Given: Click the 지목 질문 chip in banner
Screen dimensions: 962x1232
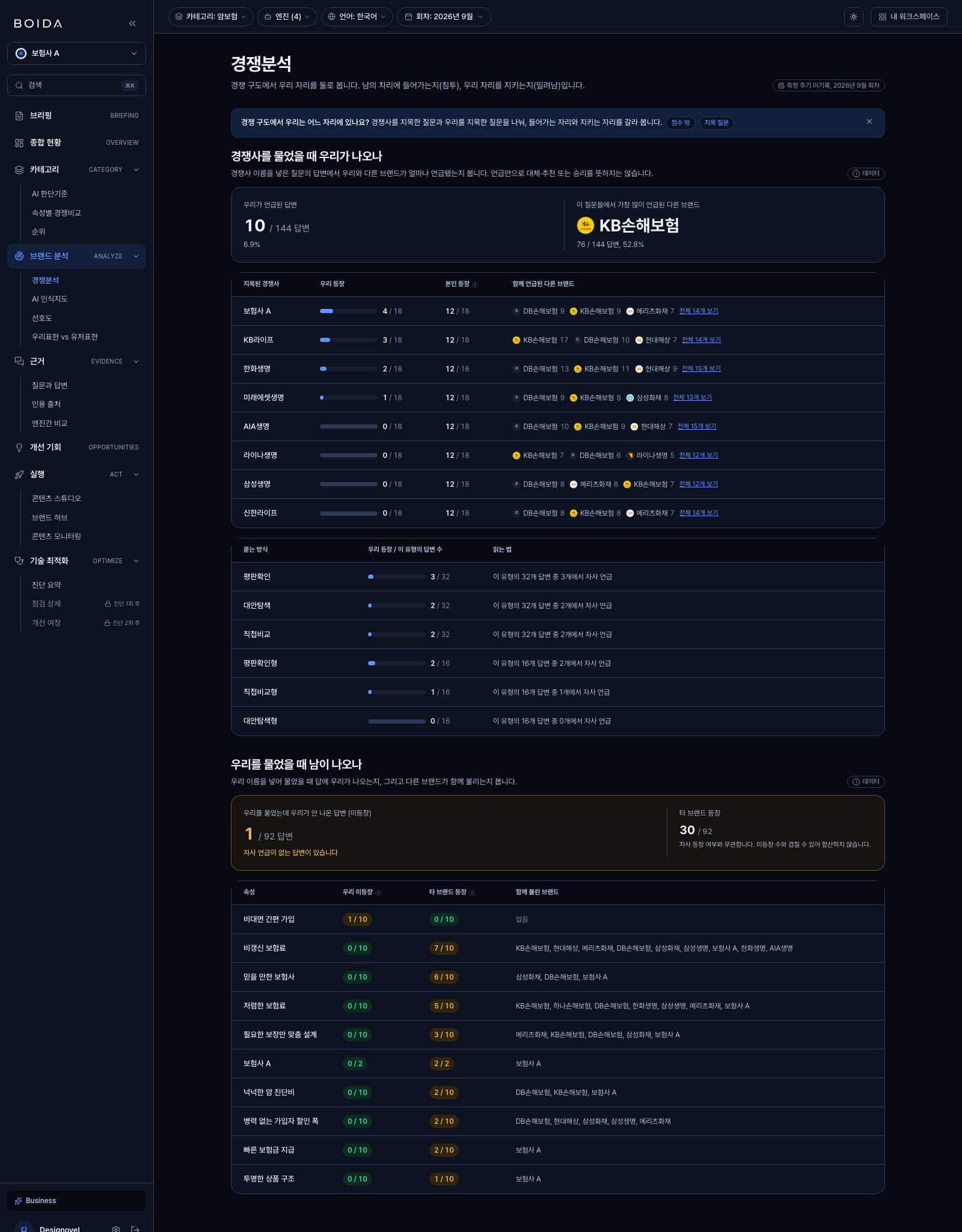Looking at the screenshot, I should 716,123.
